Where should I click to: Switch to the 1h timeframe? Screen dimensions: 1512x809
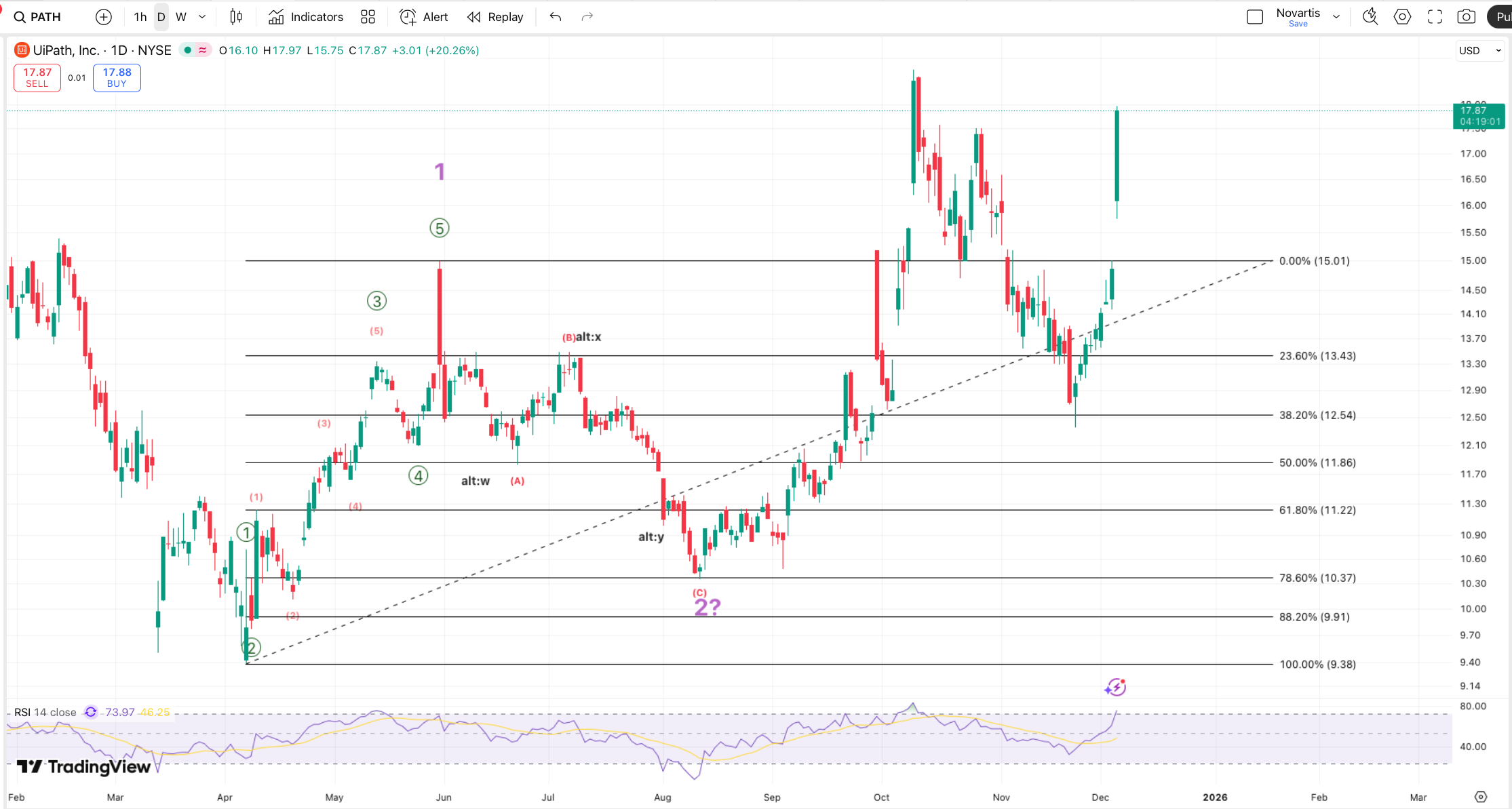click(140, 17)
